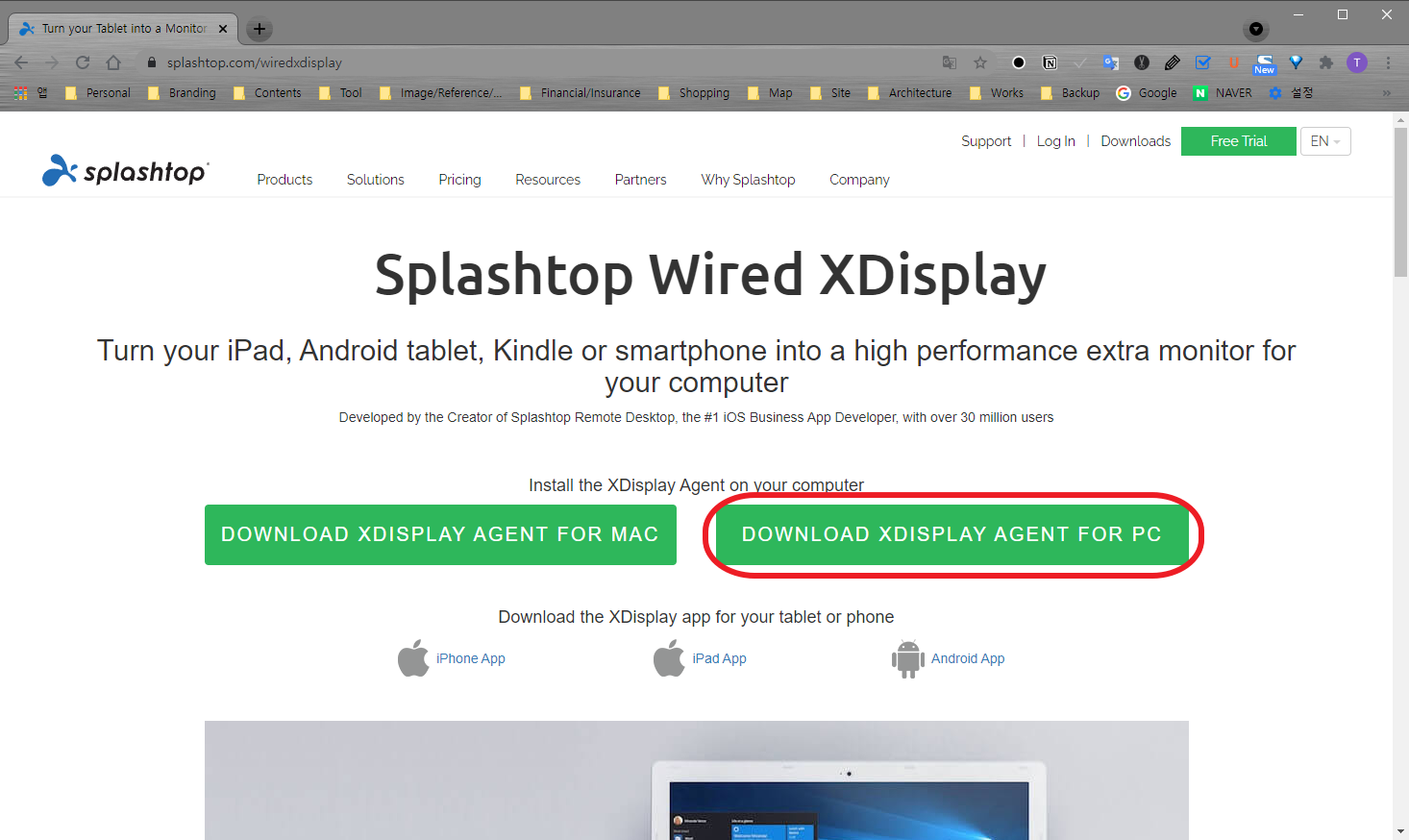Click the blue diamond extension icon
This screenshot has width=1409, height=840.
pyautogui.click(x=1296, y=62)
